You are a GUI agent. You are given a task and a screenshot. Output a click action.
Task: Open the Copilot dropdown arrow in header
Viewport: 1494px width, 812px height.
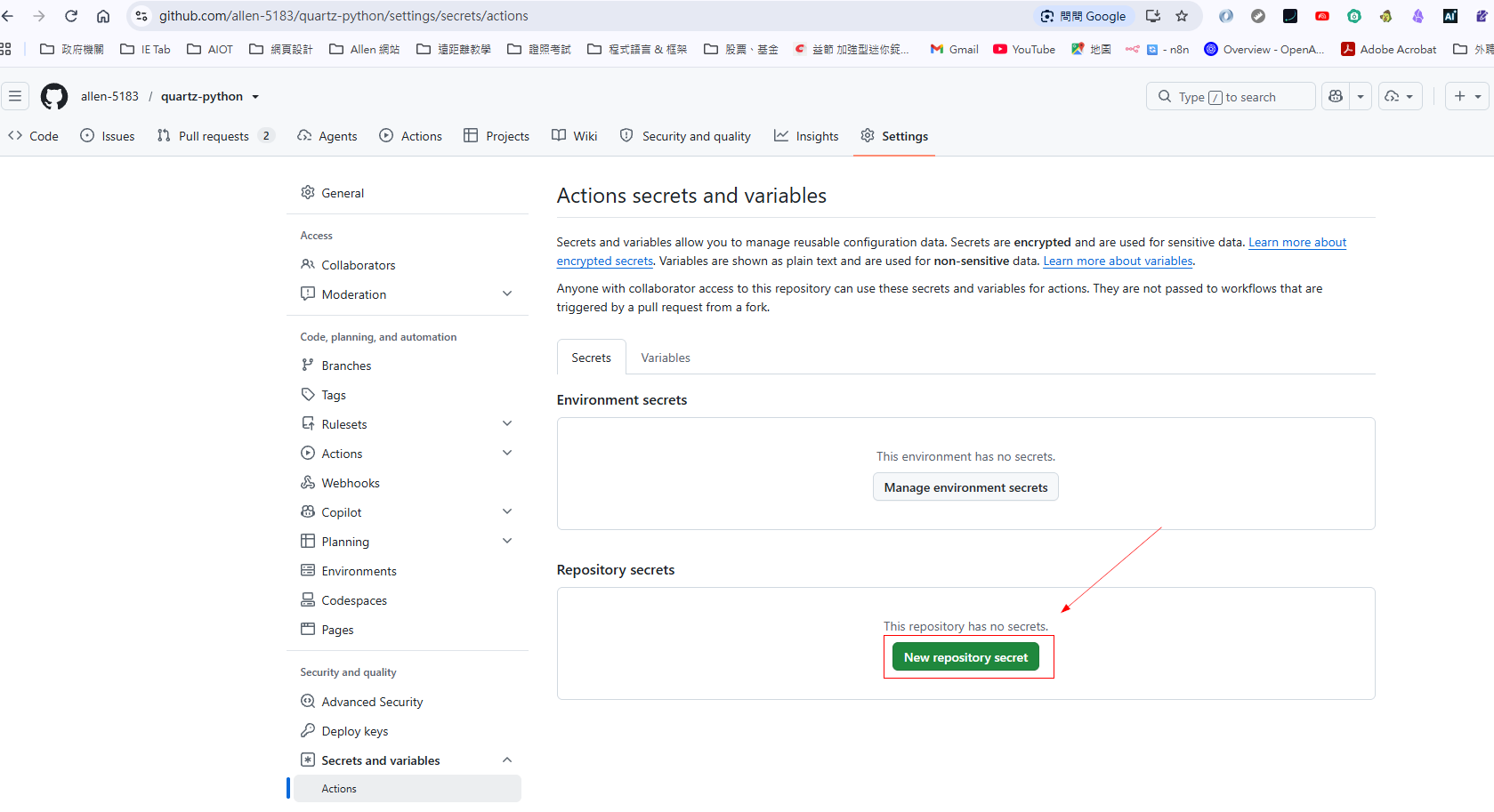click(x=1361, y=96)
